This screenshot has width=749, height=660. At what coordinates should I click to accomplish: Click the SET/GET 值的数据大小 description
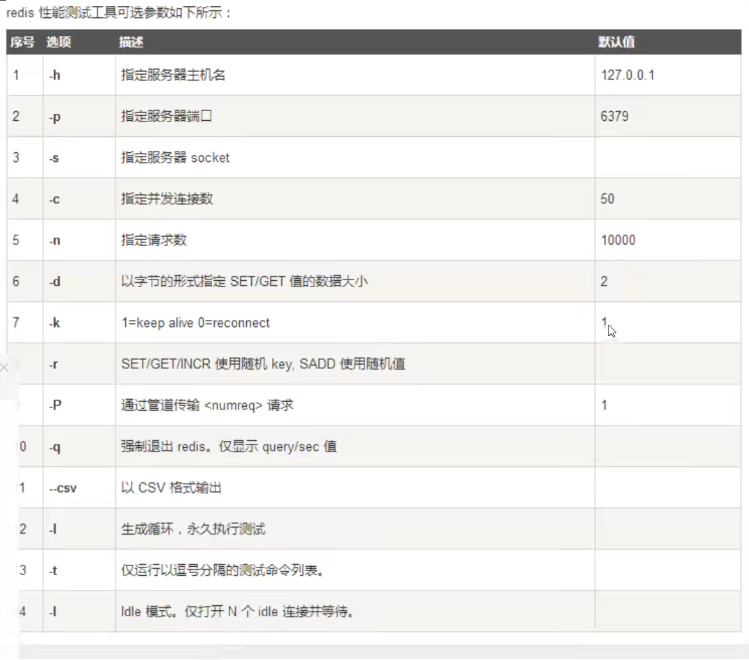244,281
